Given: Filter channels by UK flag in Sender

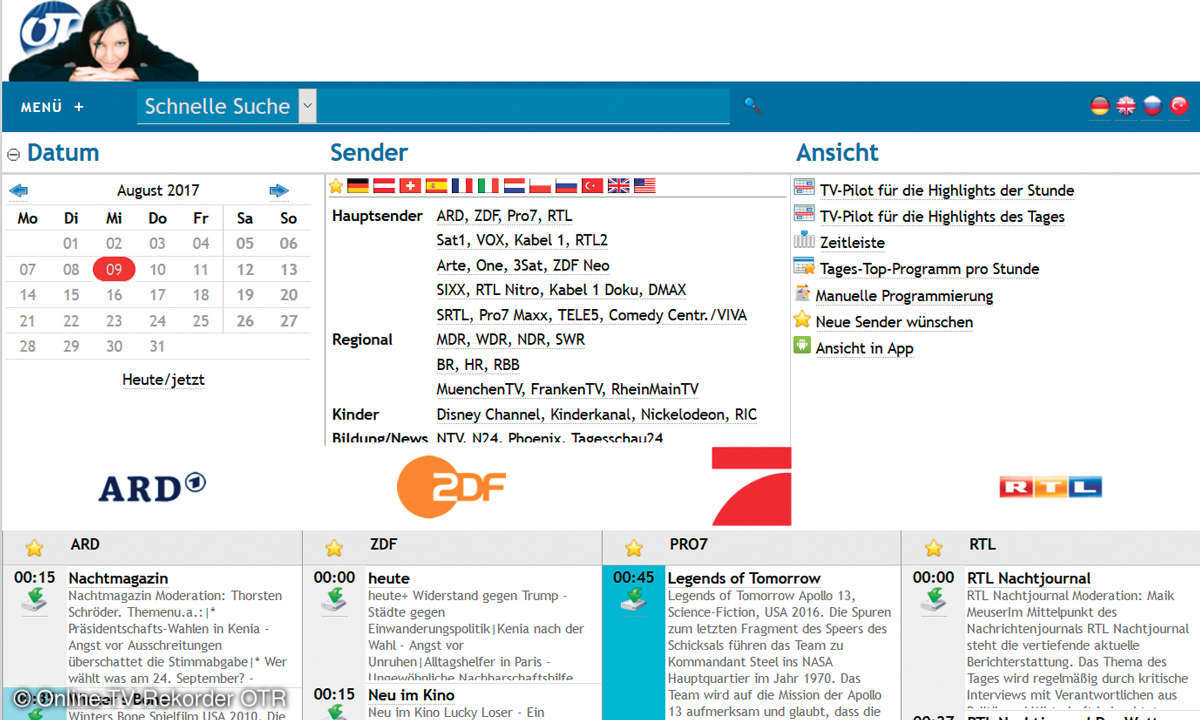Looking at the screenshot, I should pos(619,186).
